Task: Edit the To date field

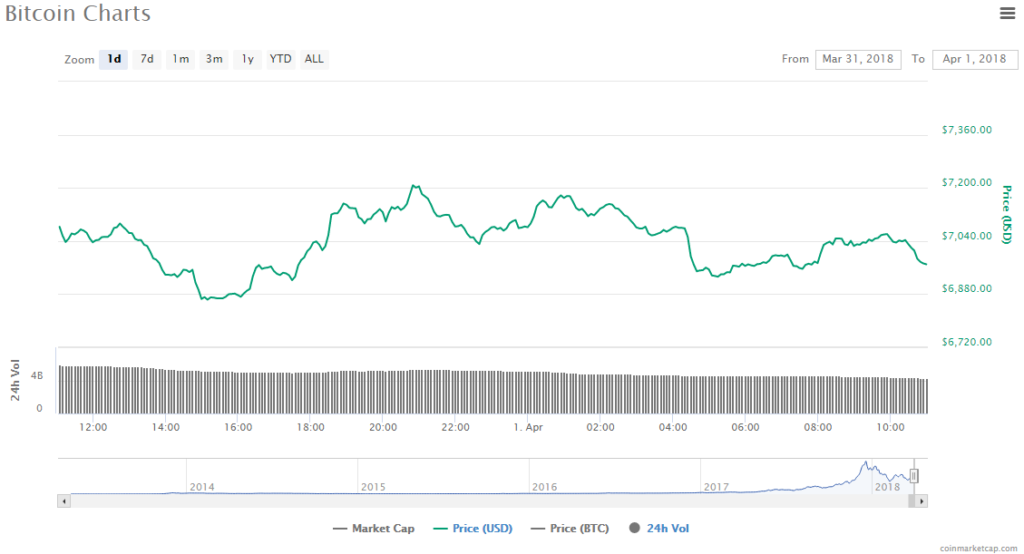Action: (x=974, y=59)
